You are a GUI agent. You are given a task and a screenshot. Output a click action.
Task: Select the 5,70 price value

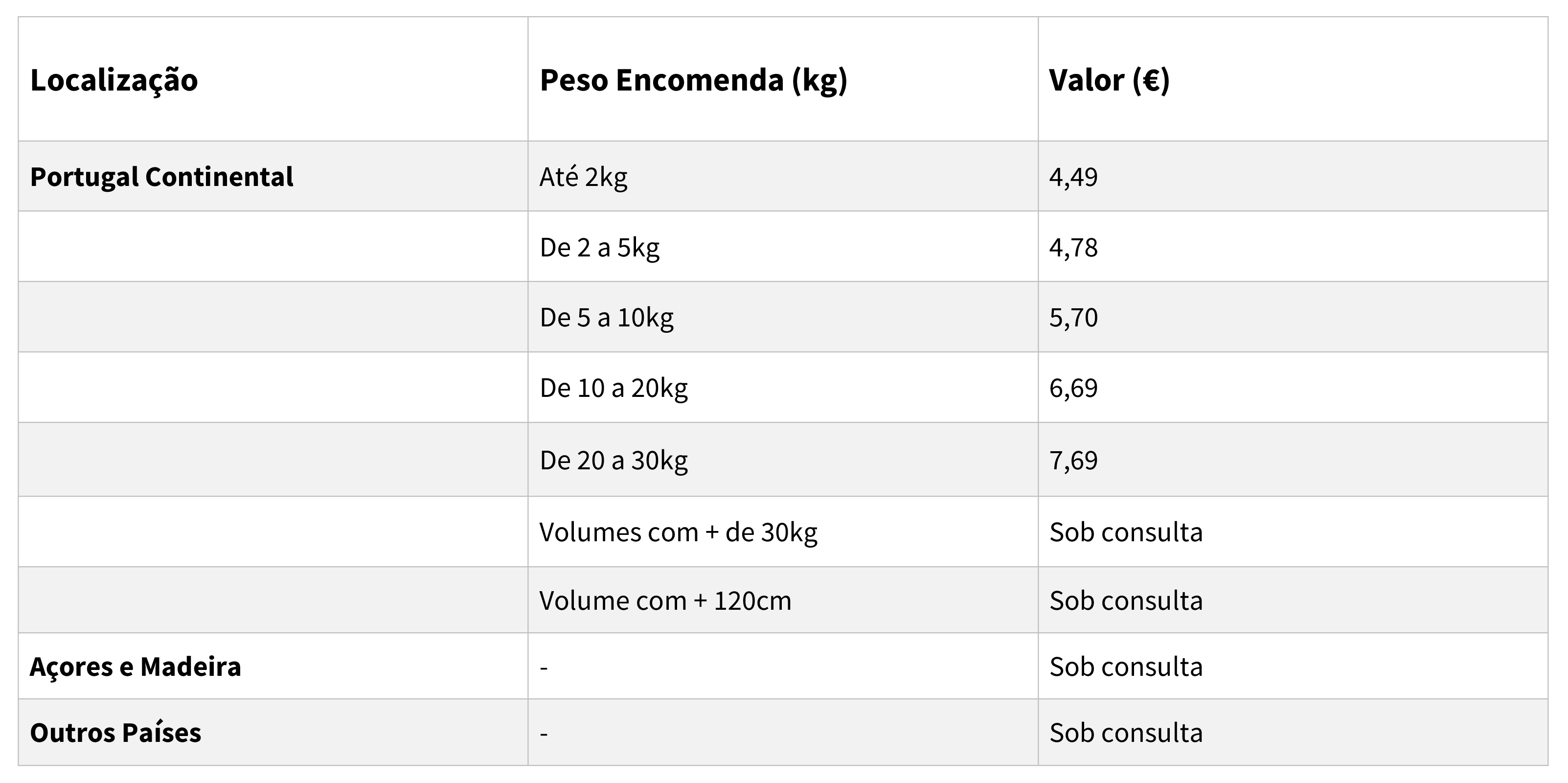(x=1073, y=318)
